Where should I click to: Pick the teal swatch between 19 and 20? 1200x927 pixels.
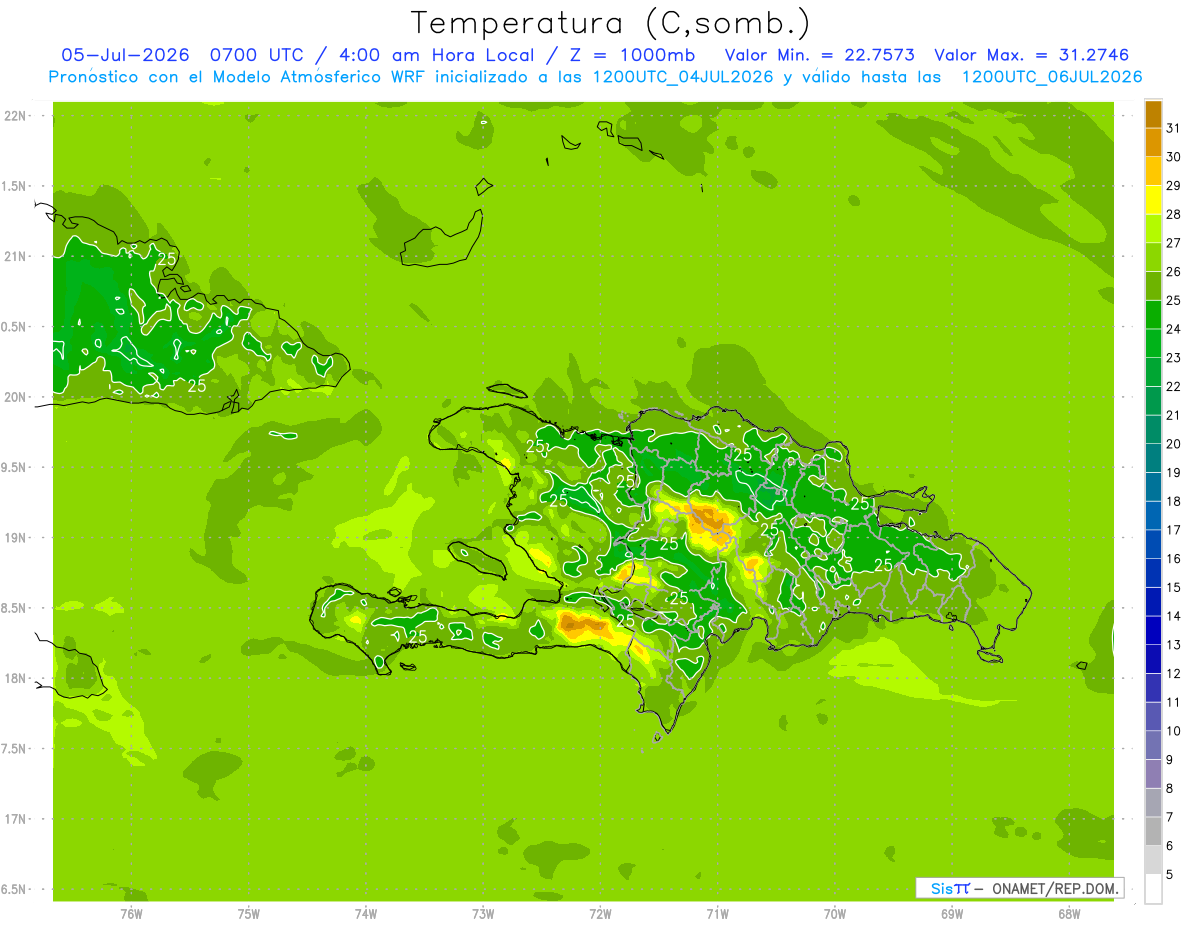tap(1153, 458)
